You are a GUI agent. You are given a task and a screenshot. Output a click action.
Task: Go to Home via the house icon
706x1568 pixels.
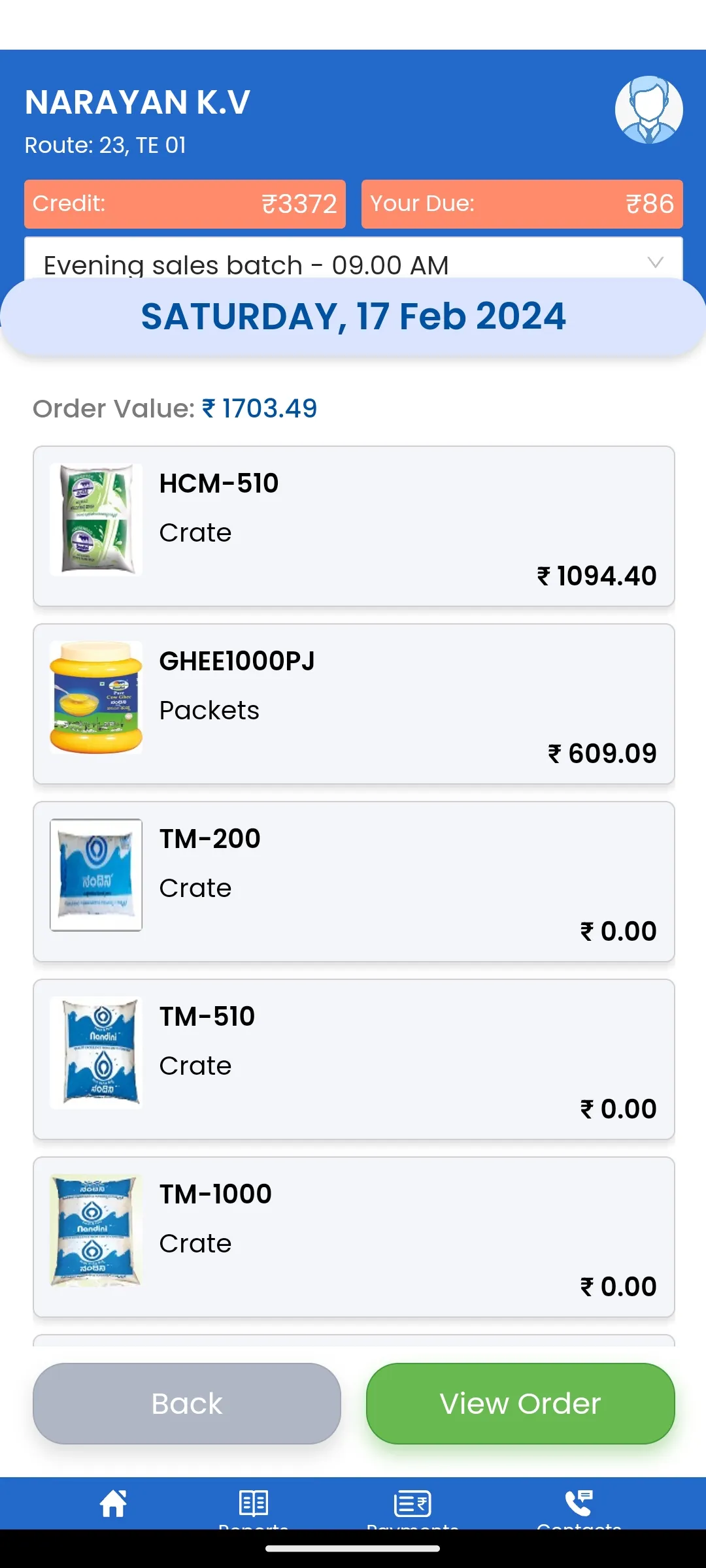coord(113,1503)
